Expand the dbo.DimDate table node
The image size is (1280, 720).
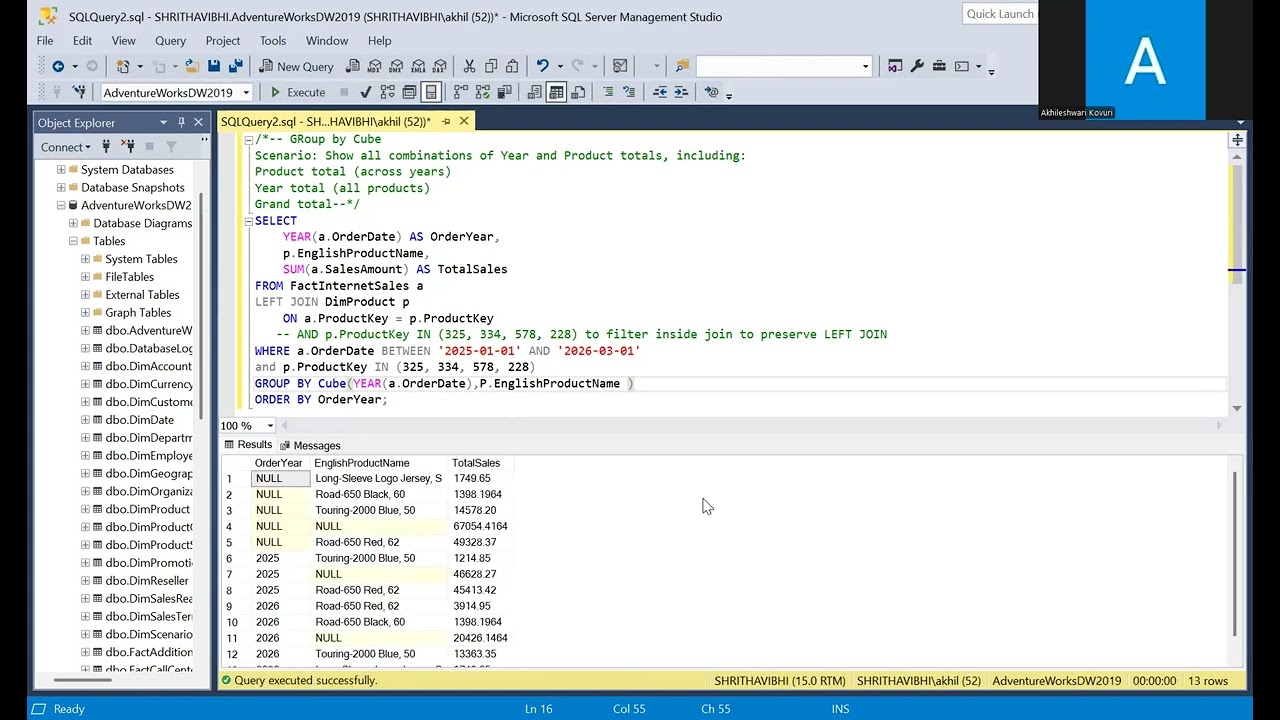coord(85,420)
